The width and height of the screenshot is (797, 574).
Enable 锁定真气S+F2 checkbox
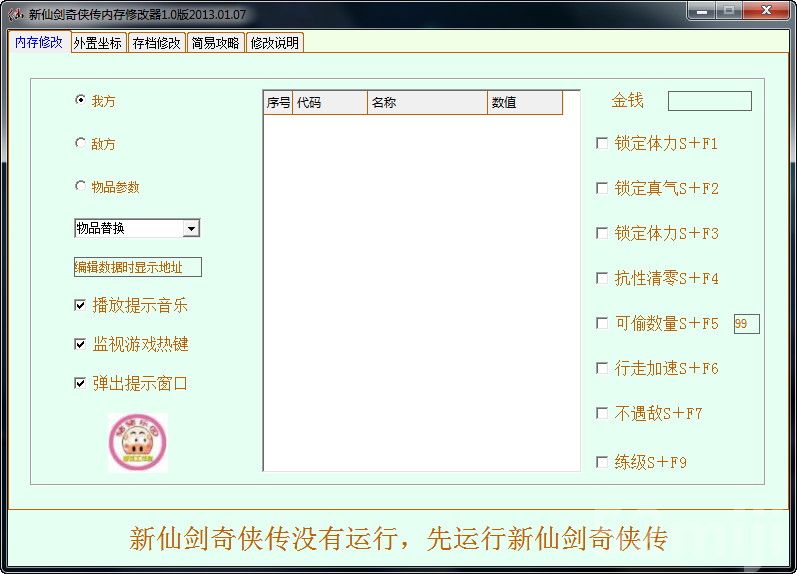602,188
